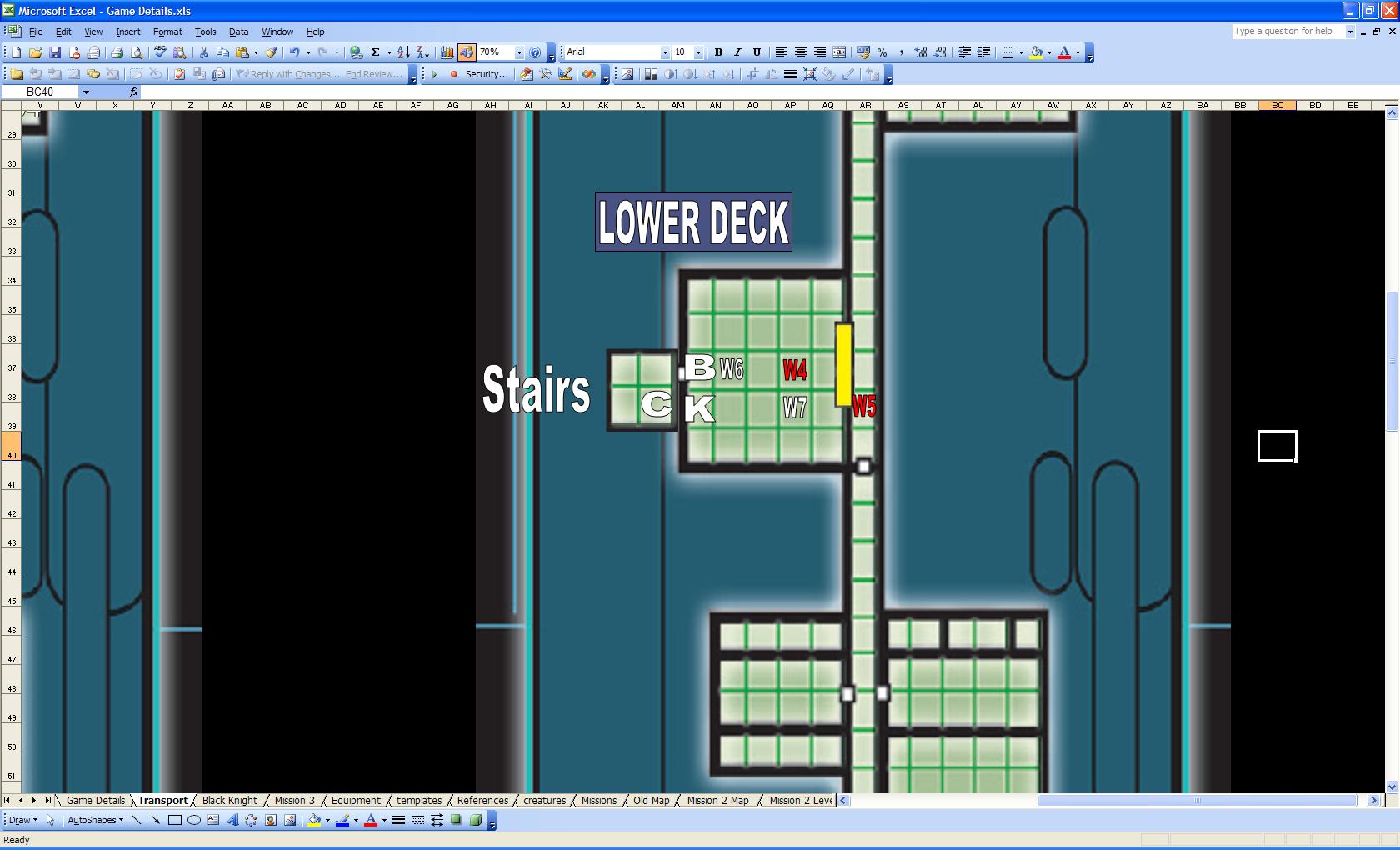
Task: Decrease indent of cell contents
Action: (x=964, y=52)
